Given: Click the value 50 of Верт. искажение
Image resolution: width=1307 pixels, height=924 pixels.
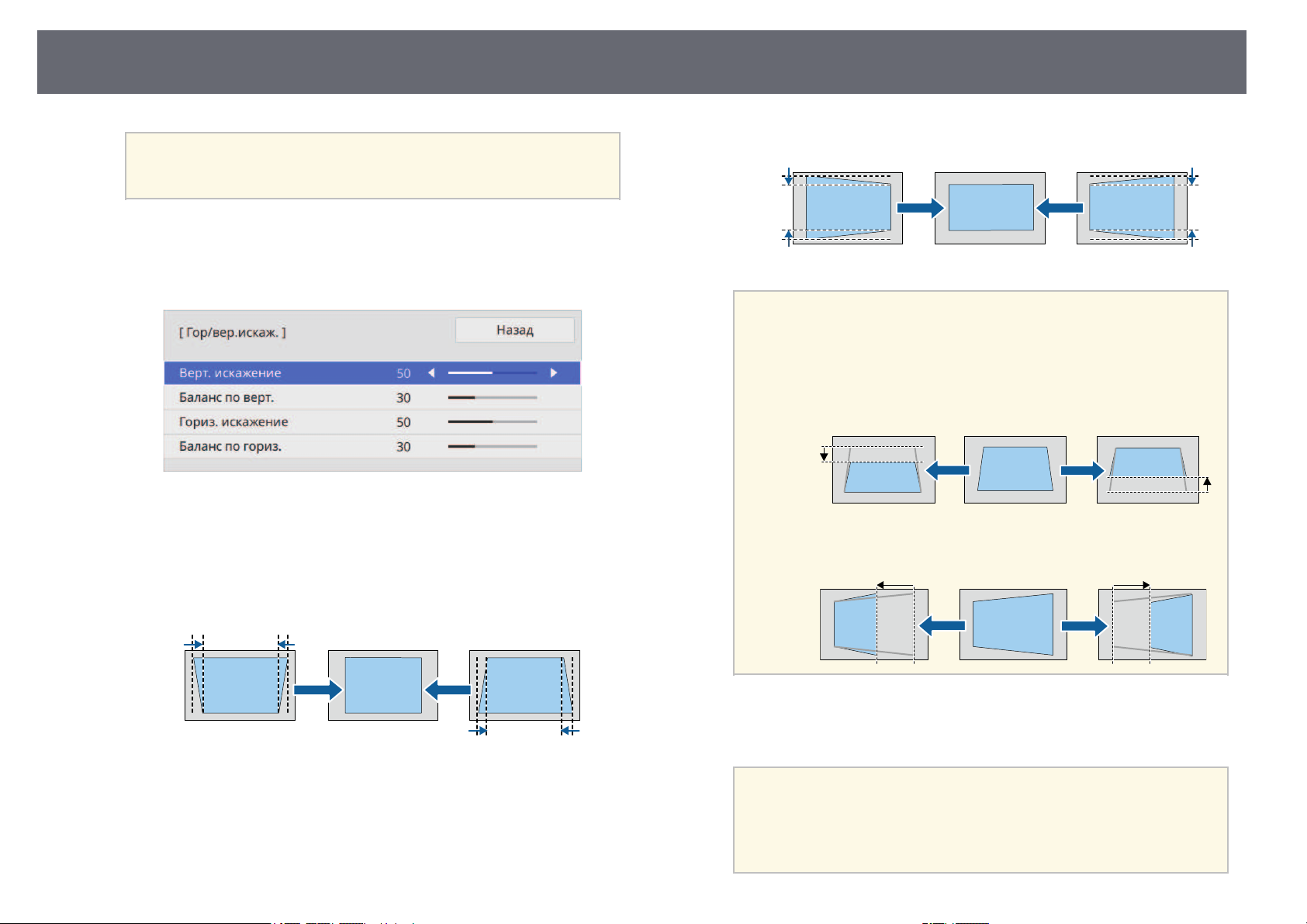Looking at the screenshot, I should (403, 373).
